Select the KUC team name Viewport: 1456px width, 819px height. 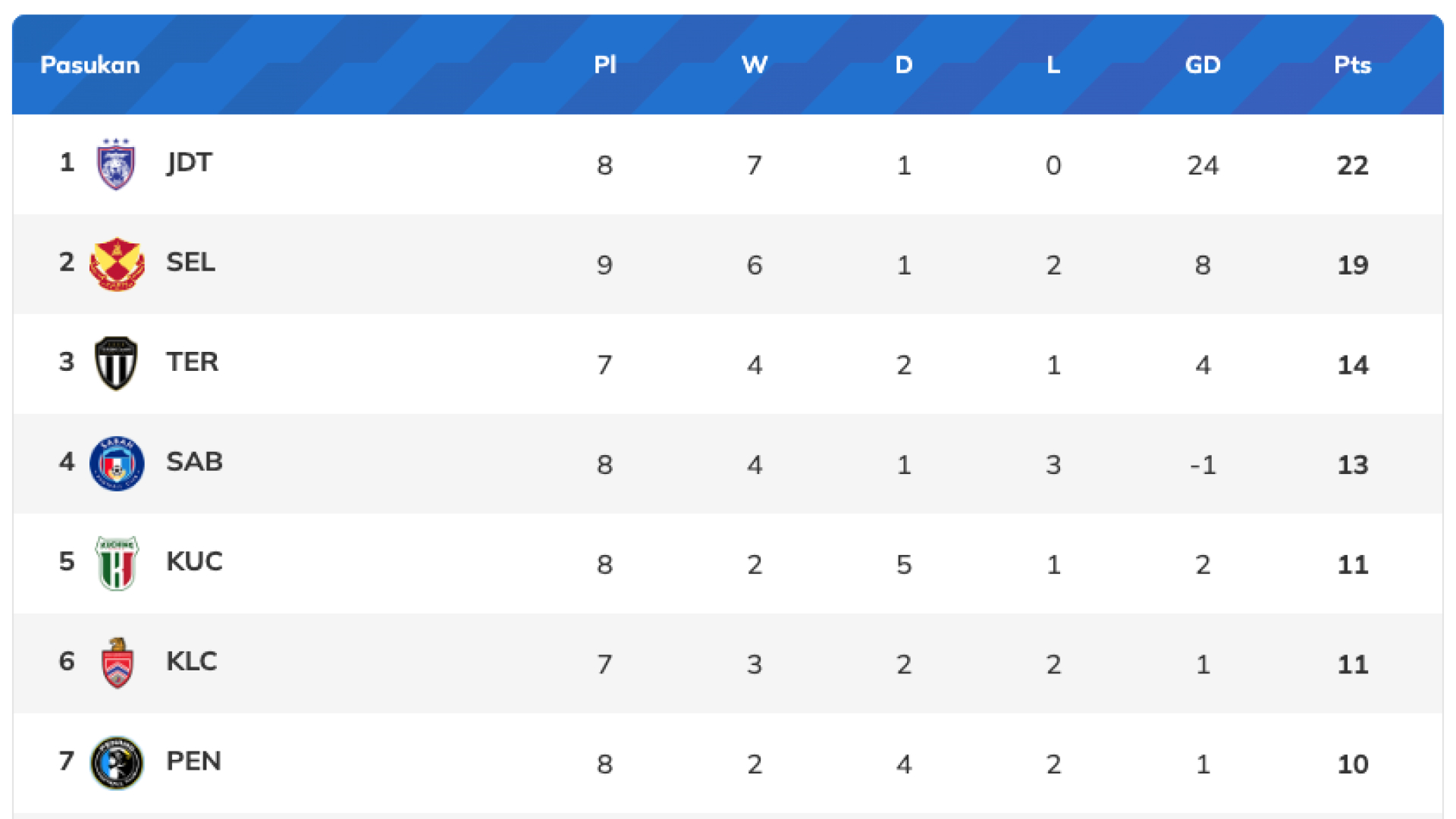(x=194, y=562)
